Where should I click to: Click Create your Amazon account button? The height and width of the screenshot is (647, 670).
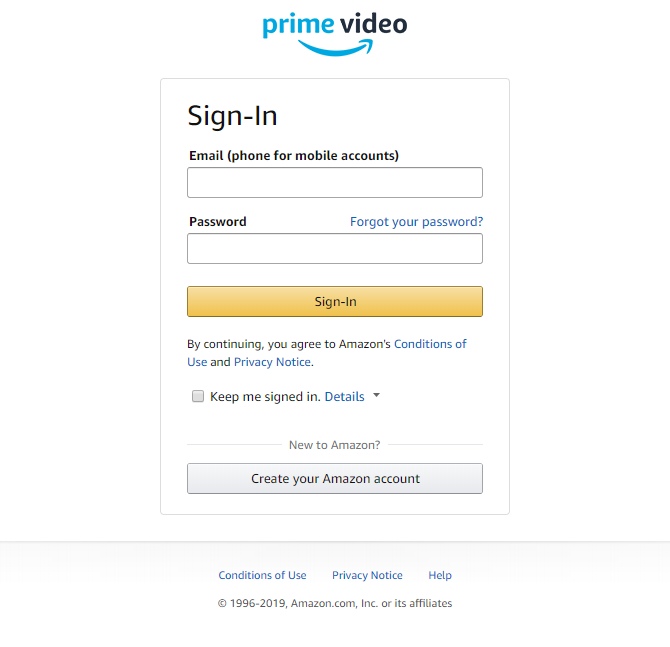(x=335, y=479)
